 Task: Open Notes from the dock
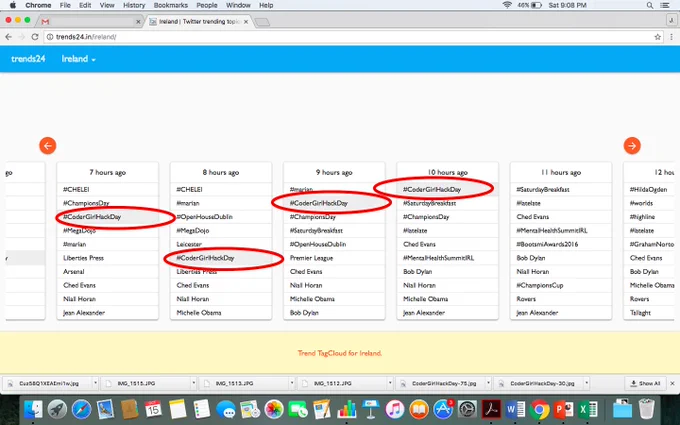tap(177, 409)
